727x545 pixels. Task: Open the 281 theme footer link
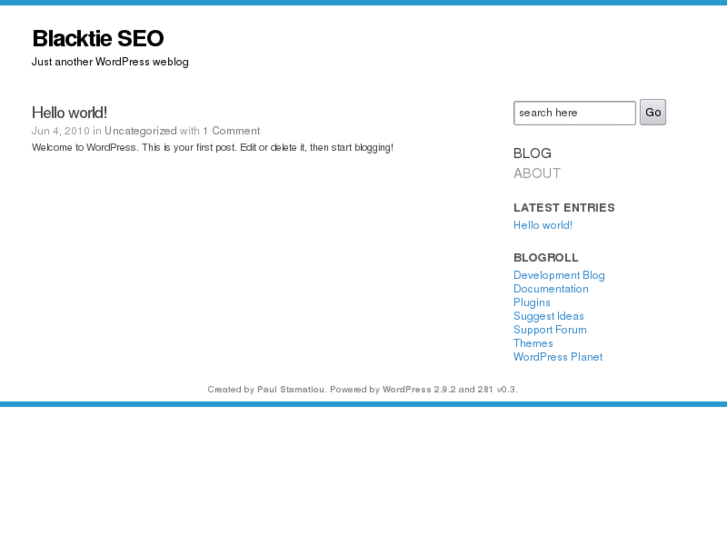click(485, 390)
